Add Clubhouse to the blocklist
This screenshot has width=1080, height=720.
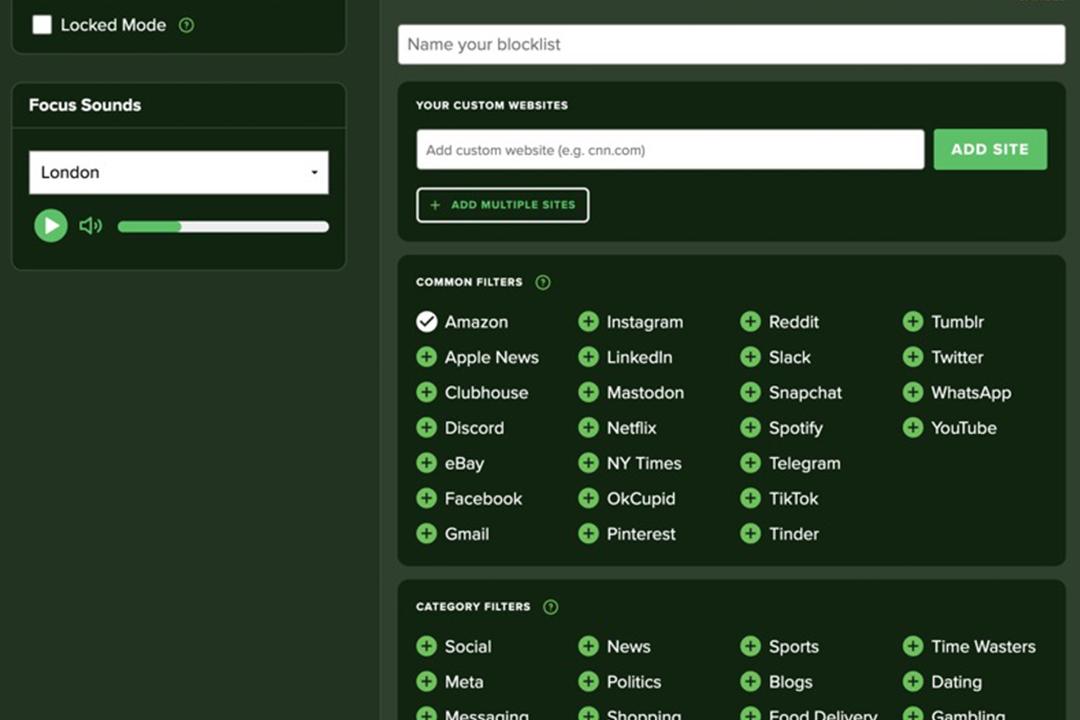pyautogui.click(x=426, y=392)
